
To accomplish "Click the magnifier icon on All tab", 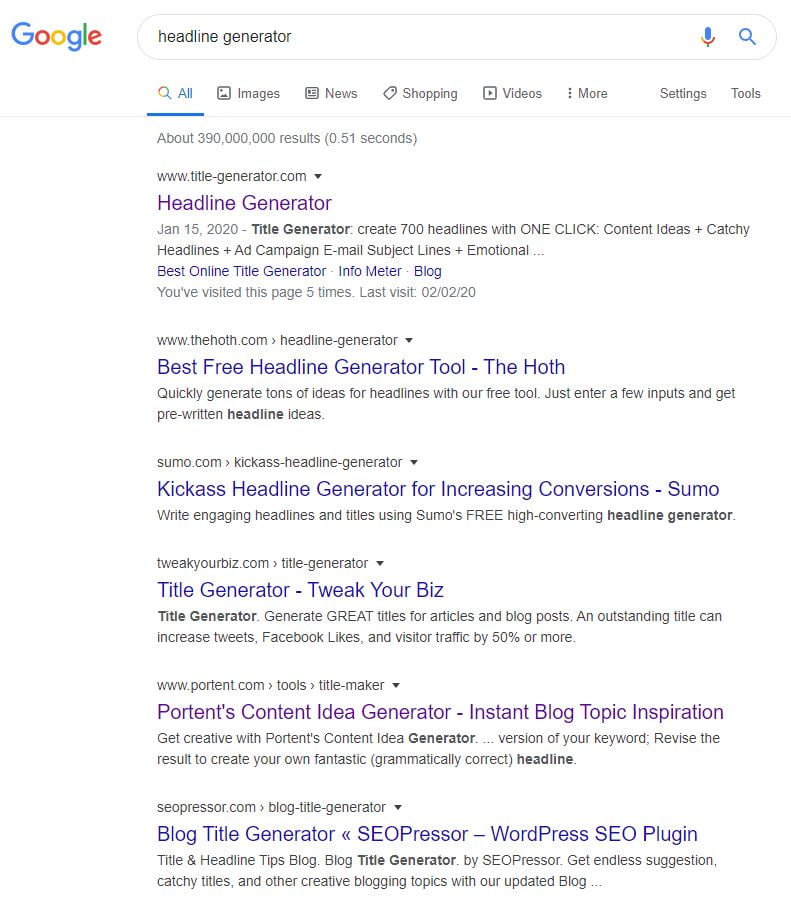I will 165,93.
